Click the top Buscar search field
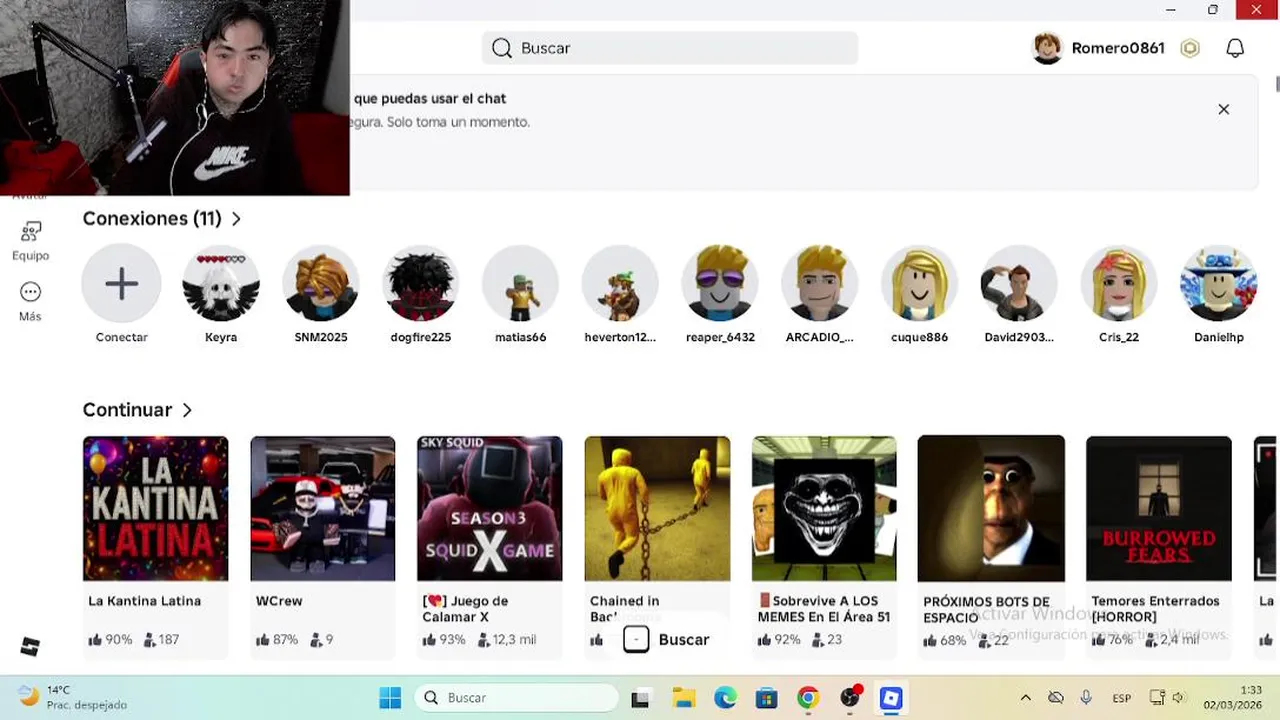This screenshot has width=1280, height=720. tap(670, 48)
